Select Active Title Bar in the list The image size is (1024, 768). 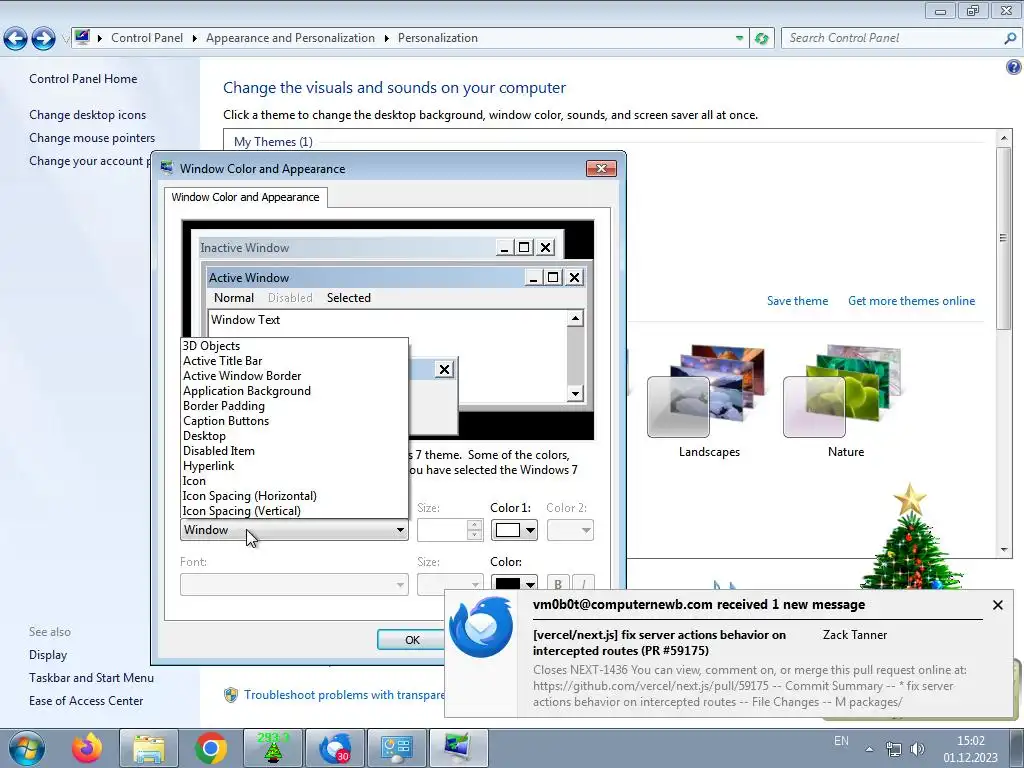coord(294,361)
